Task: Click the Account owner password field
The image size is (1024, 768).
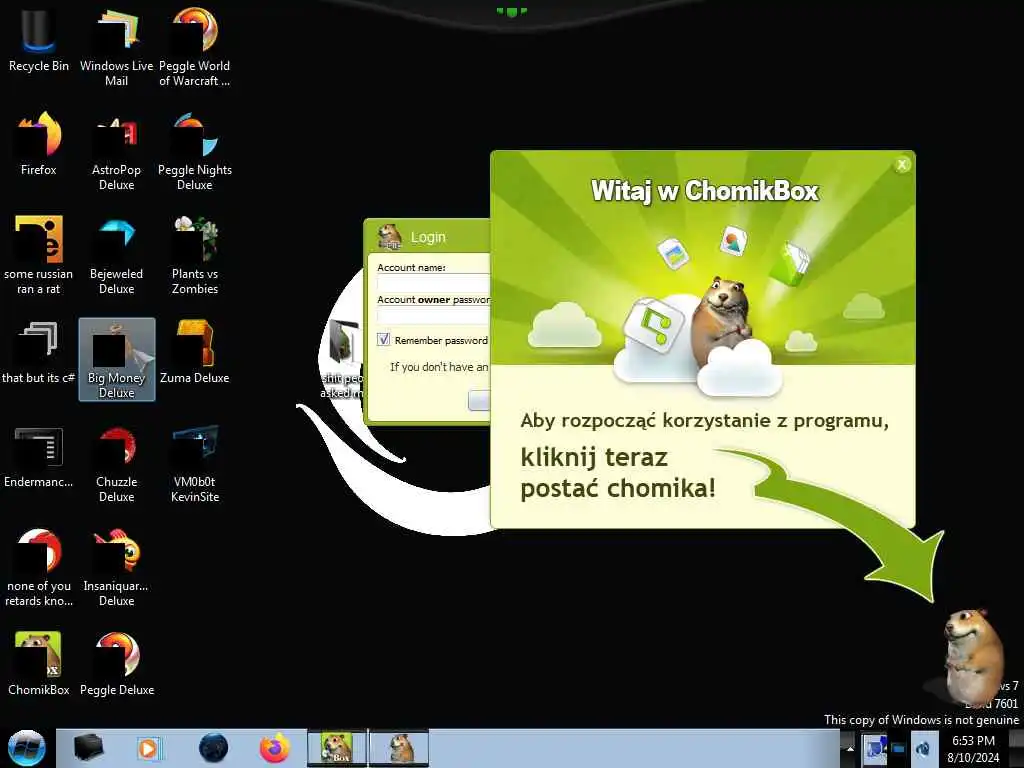Action: 434,315
